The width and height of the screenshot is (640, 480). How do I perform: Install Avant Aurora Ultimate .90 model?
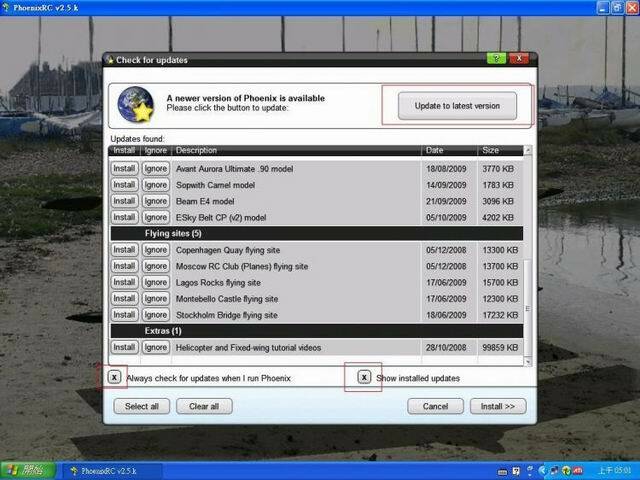click(124, 169)
